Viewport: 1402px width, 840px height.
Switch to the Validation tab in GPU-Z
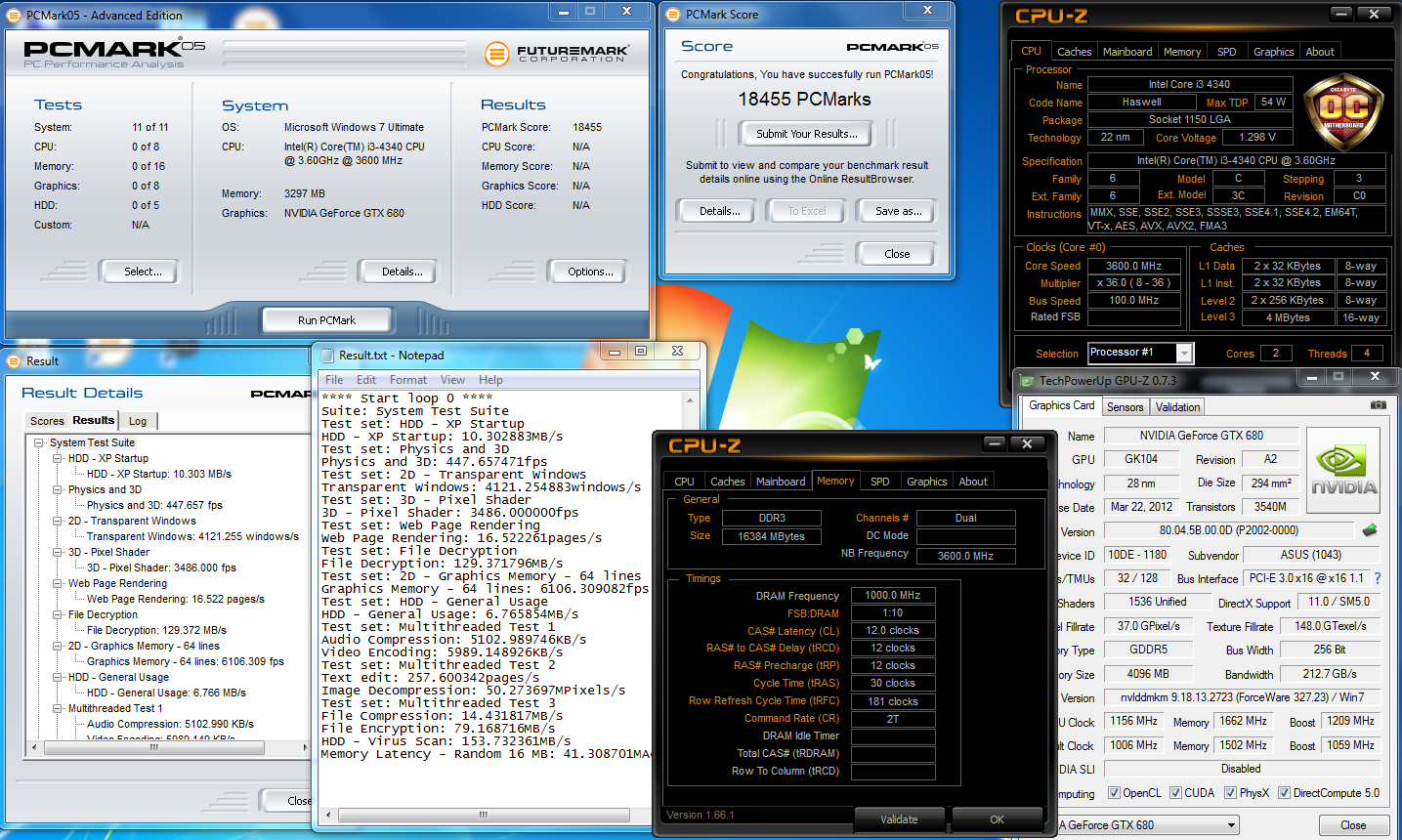(1177, 407)
